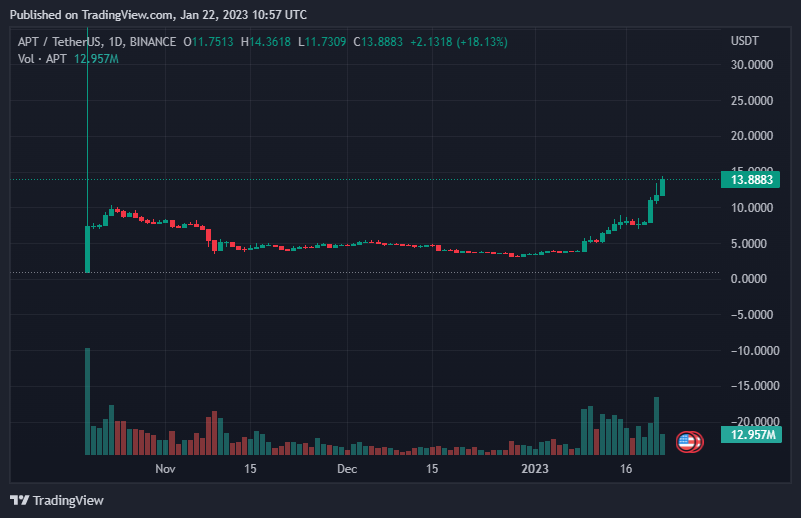Click the low value L11.7309

(x=322, y=42)
